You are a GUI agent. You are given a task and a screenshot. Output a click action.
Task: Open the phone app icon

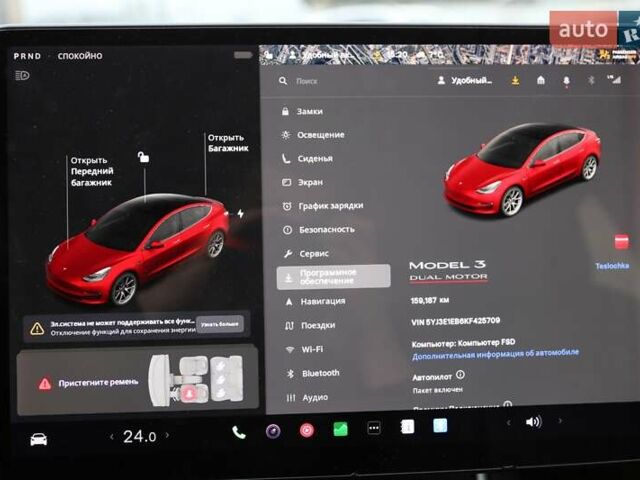239,432
